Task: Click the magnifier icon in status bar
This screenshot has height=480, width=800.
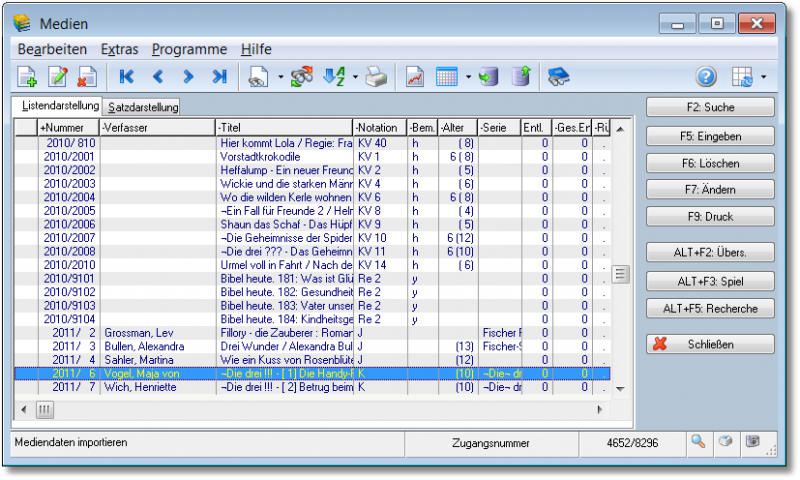Action: [x=698, y=441]
